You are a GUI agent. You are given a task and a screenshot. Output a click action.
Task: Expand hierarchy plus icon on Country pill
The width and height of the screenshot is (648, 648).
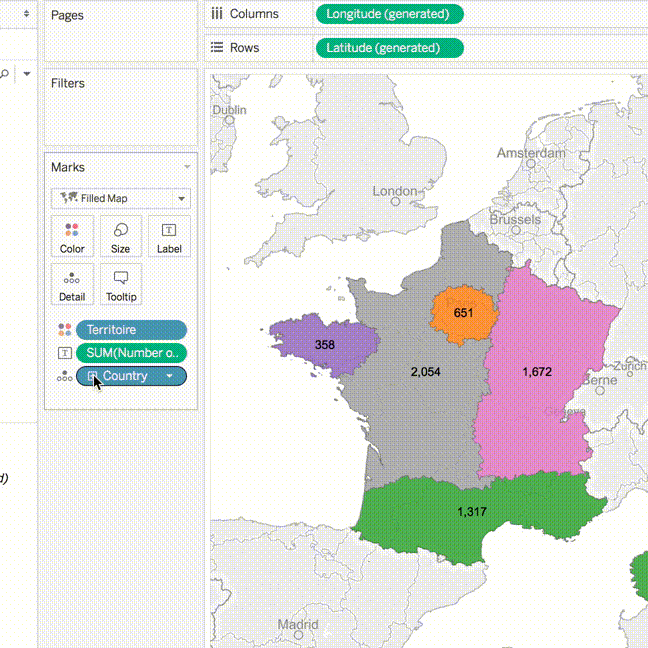(93, 376)
